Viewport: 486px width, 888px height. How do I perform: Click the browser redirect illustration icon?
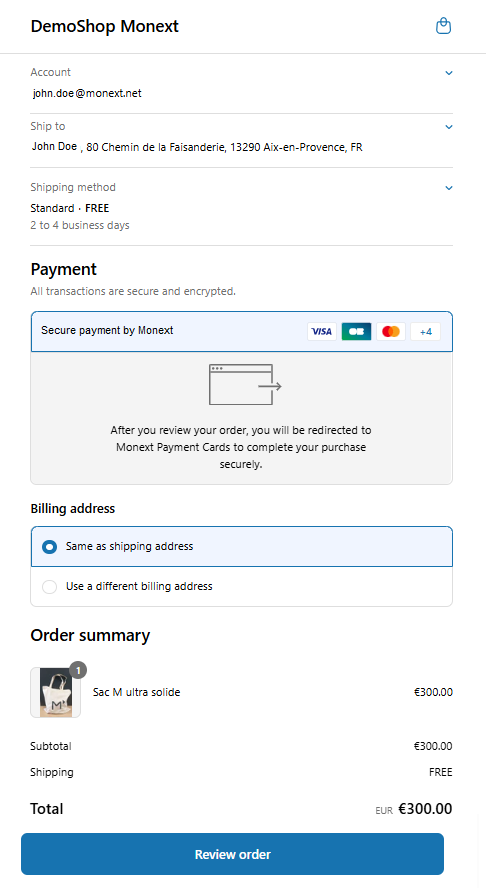(245, 385)
